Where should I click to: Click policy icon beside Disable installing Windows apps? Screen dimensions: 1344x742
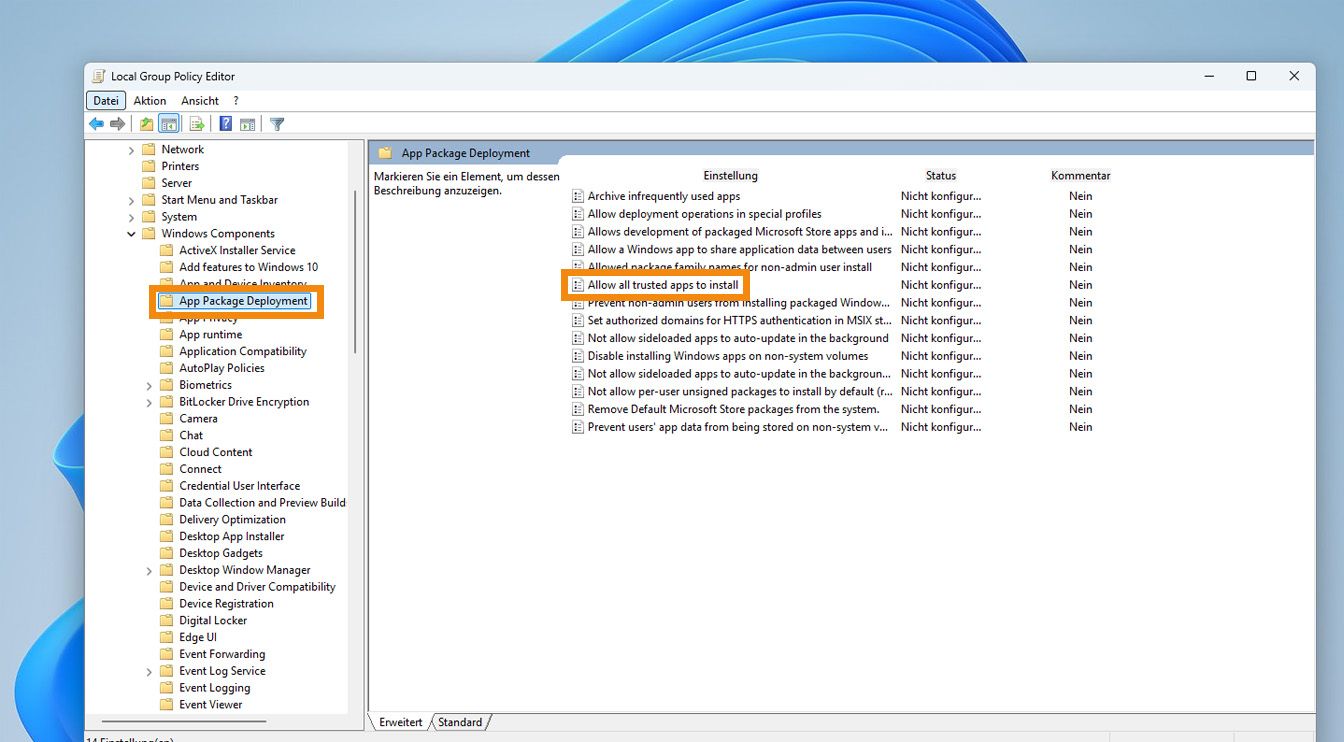(x=577, y=356)
